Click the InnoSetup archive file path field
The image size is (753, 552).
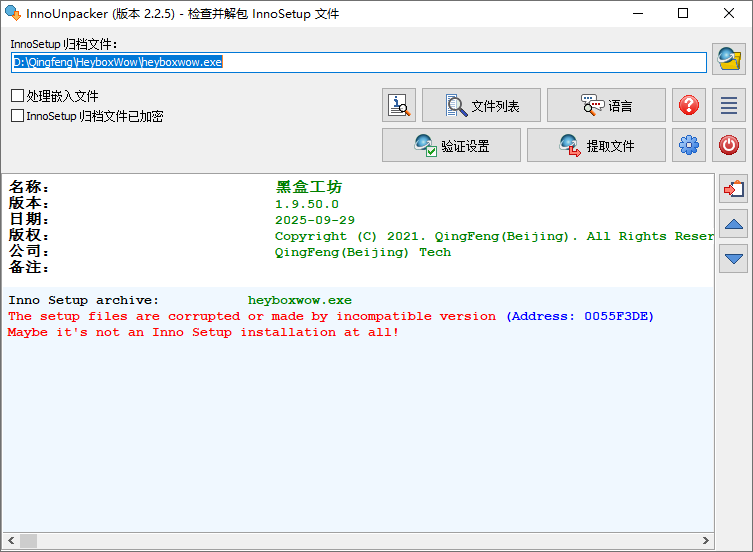coord(359,62)
